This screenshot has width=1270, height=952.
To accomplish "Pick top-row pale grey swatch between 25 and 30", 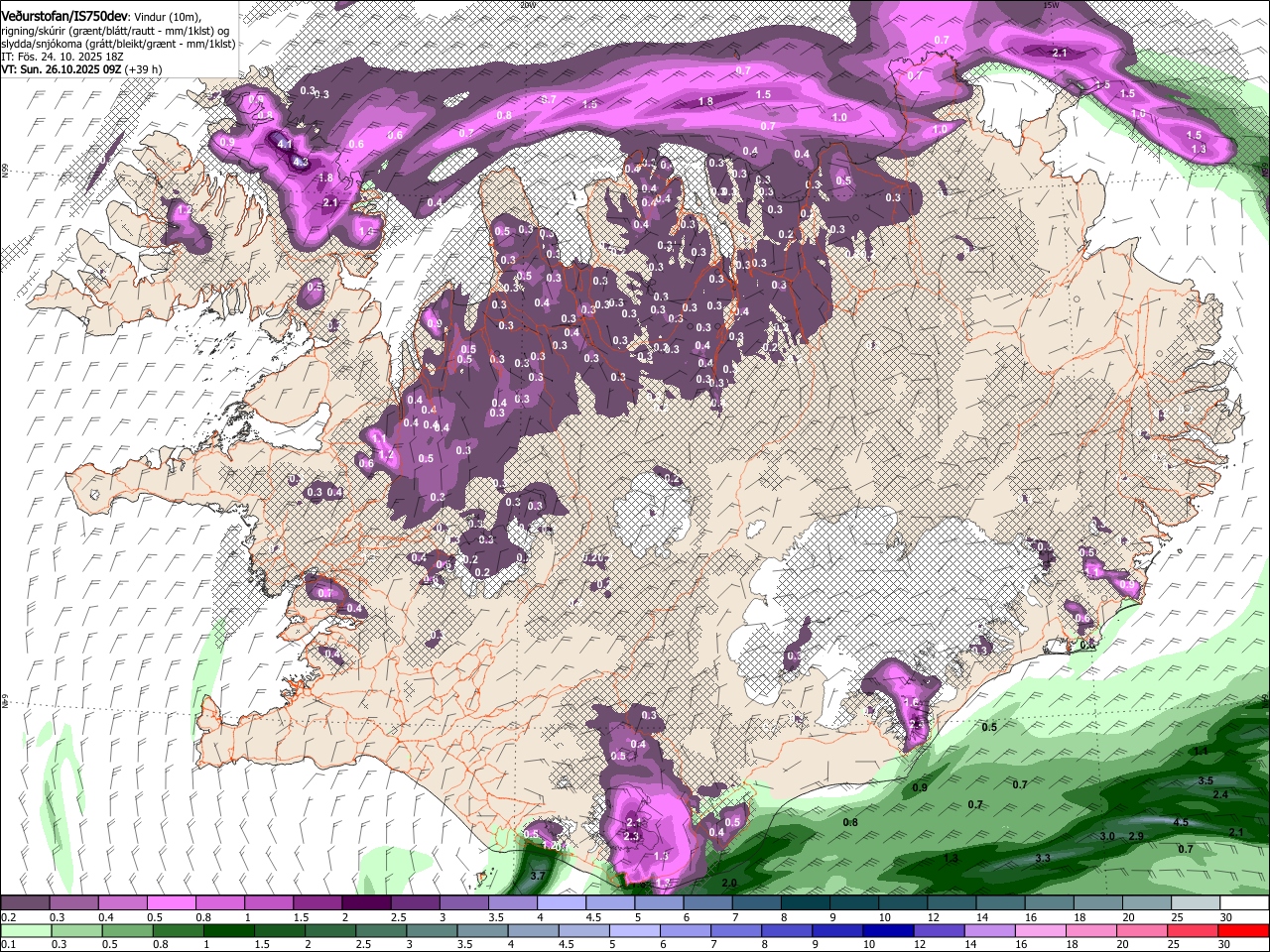I will pyautogui.click(x=1196, y=902).
